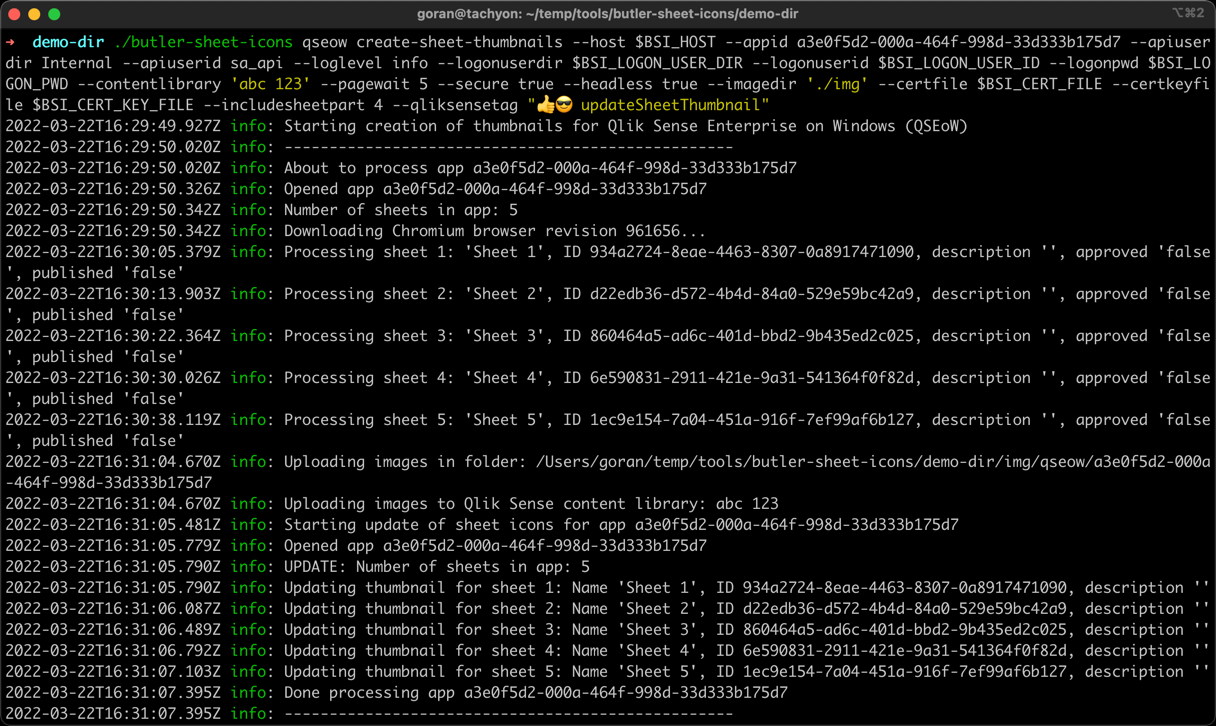Click the sunglasses emoji in the tag

[564, 105]
